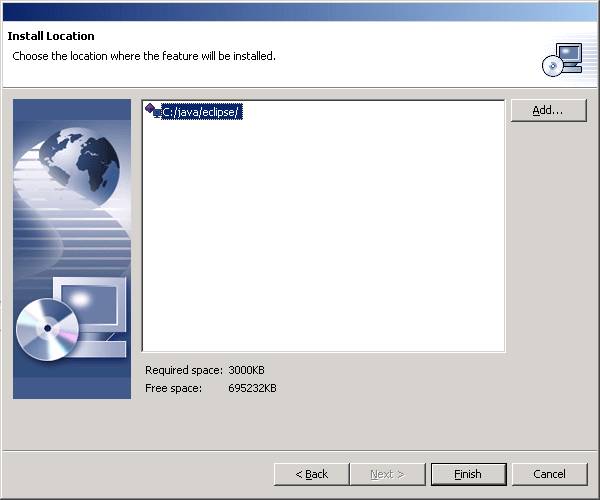Click the Required space label
The height and width of the screenshot is (500, 600).
(x=184, y=370)
